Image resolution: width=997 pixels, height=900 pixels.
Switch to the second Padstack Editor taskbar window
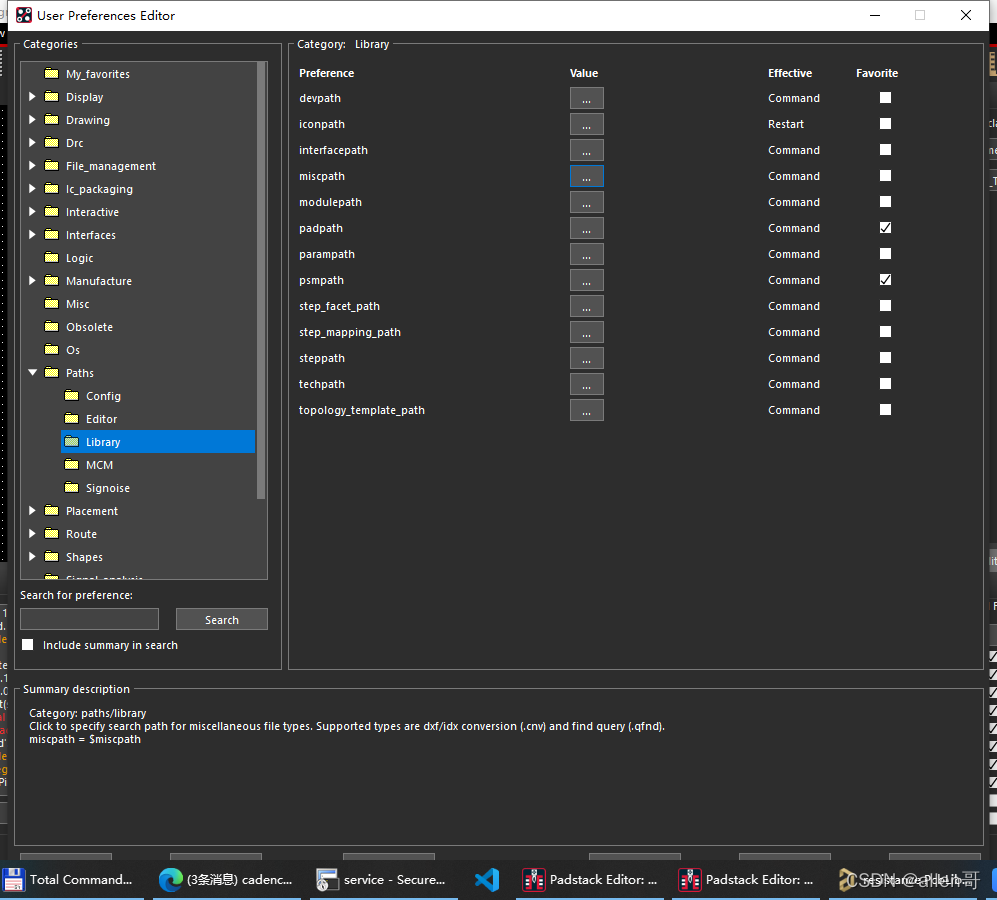pyautogui.click(x=746, y=880)
